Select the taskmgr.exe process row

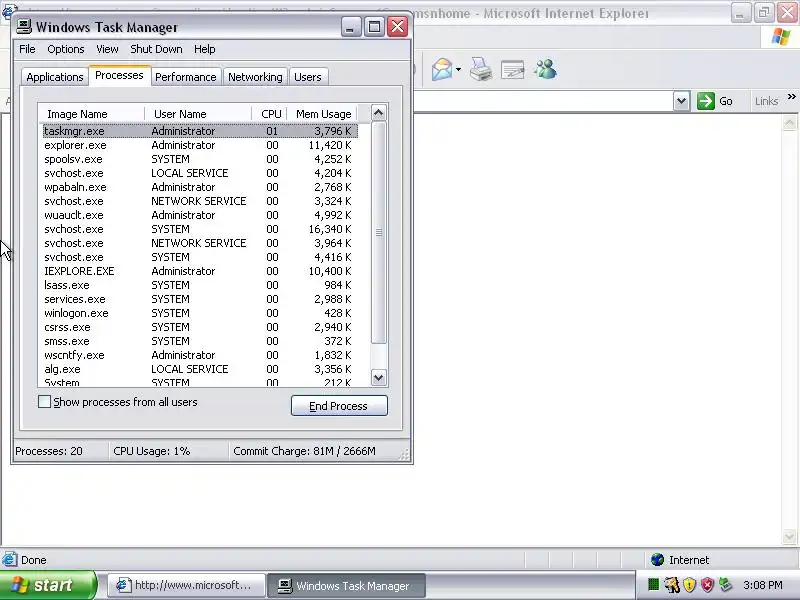[200, 131]
